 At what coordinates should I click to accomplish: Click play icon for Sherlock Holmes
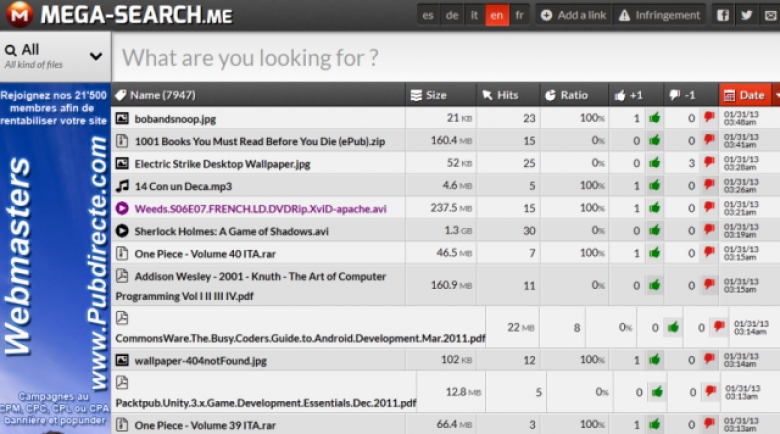coord(122,231)
